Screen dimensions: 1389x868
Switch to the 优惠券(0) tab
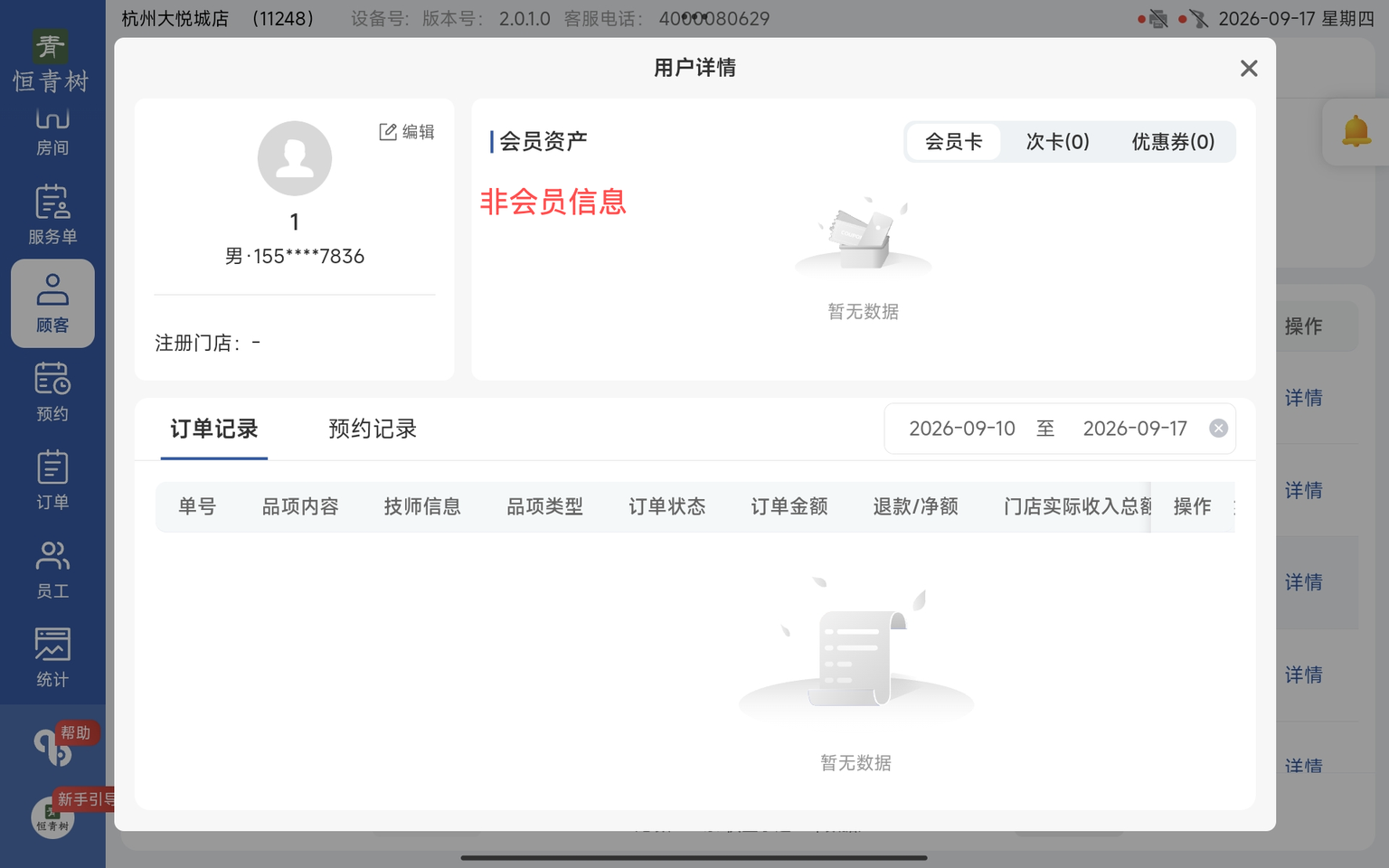pos(1173,142)
